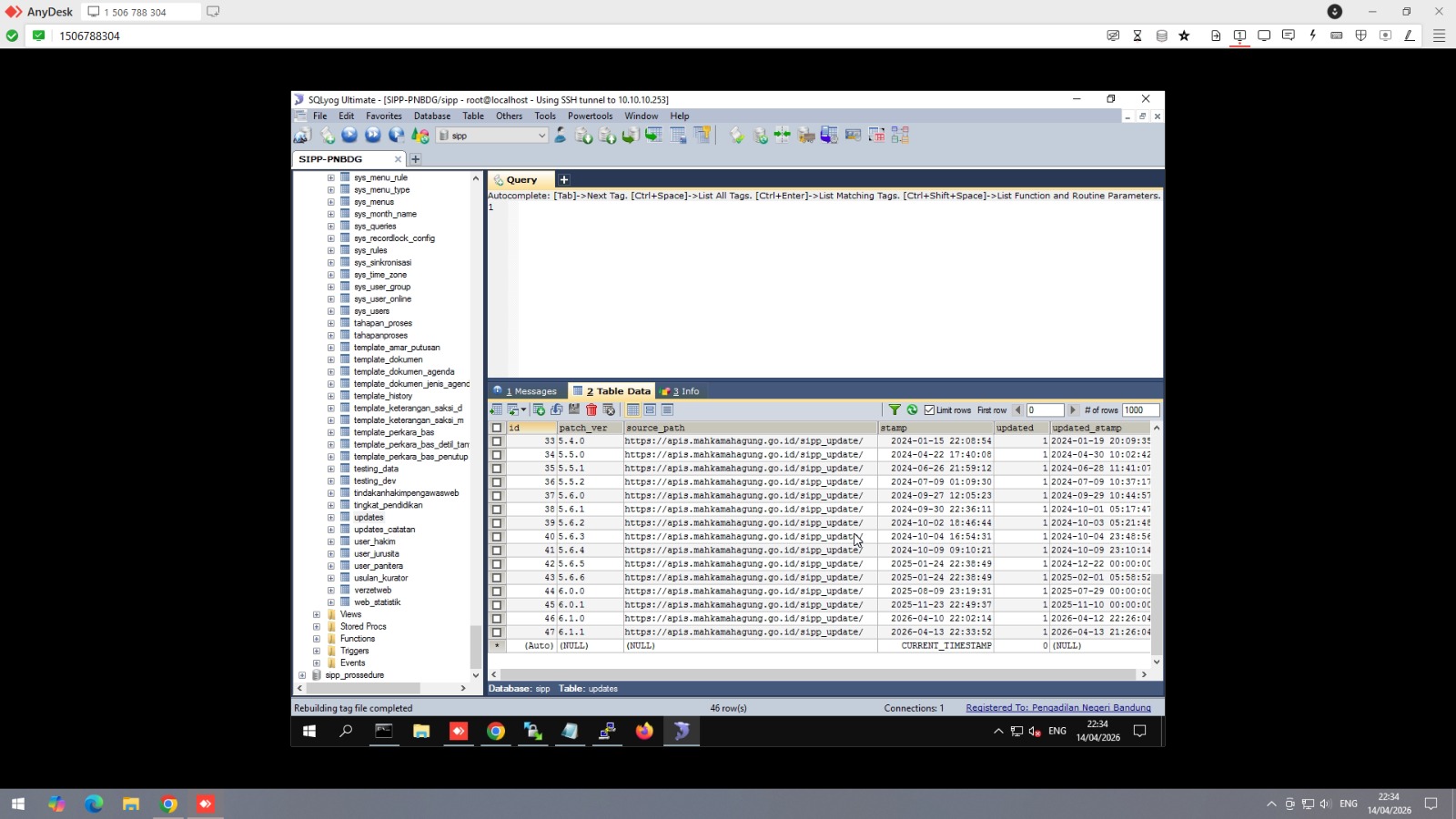
Task: Refresh table data with green refresh icon
Action: point(912,410)
